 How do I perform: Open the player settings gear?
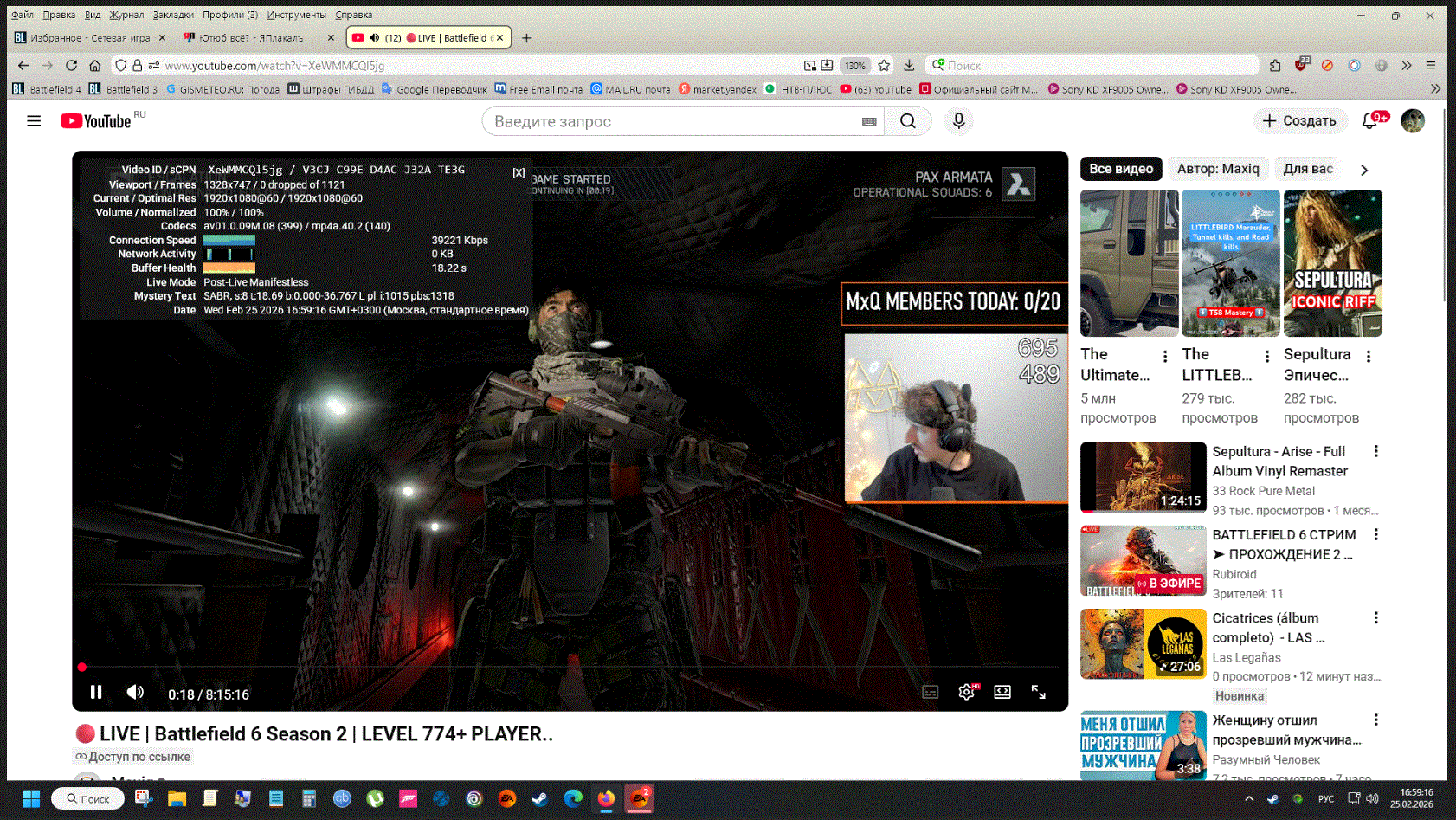967,692
